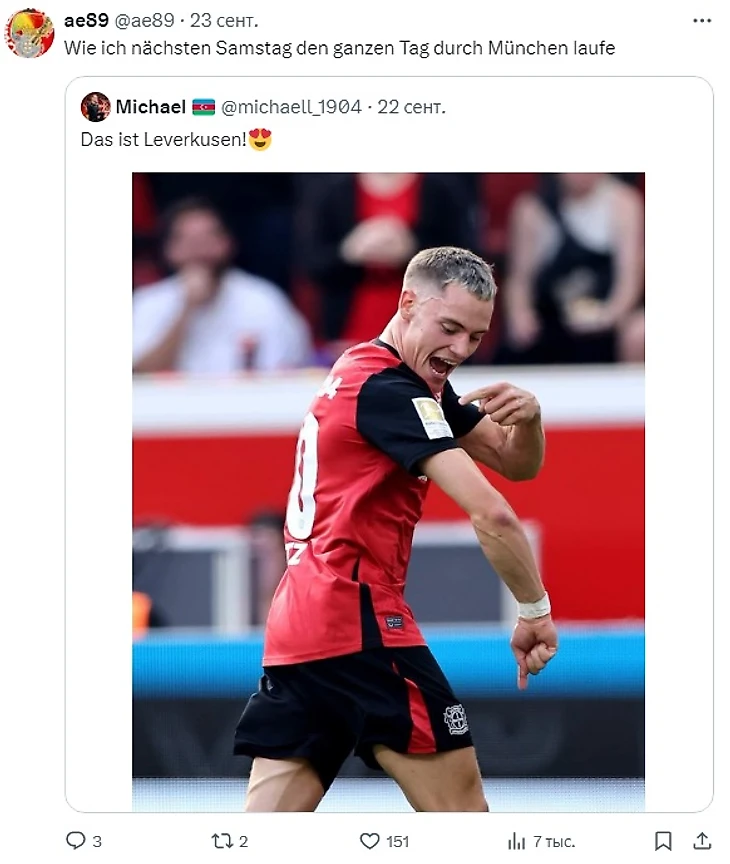Click the reply count 3

click(97, 841)
